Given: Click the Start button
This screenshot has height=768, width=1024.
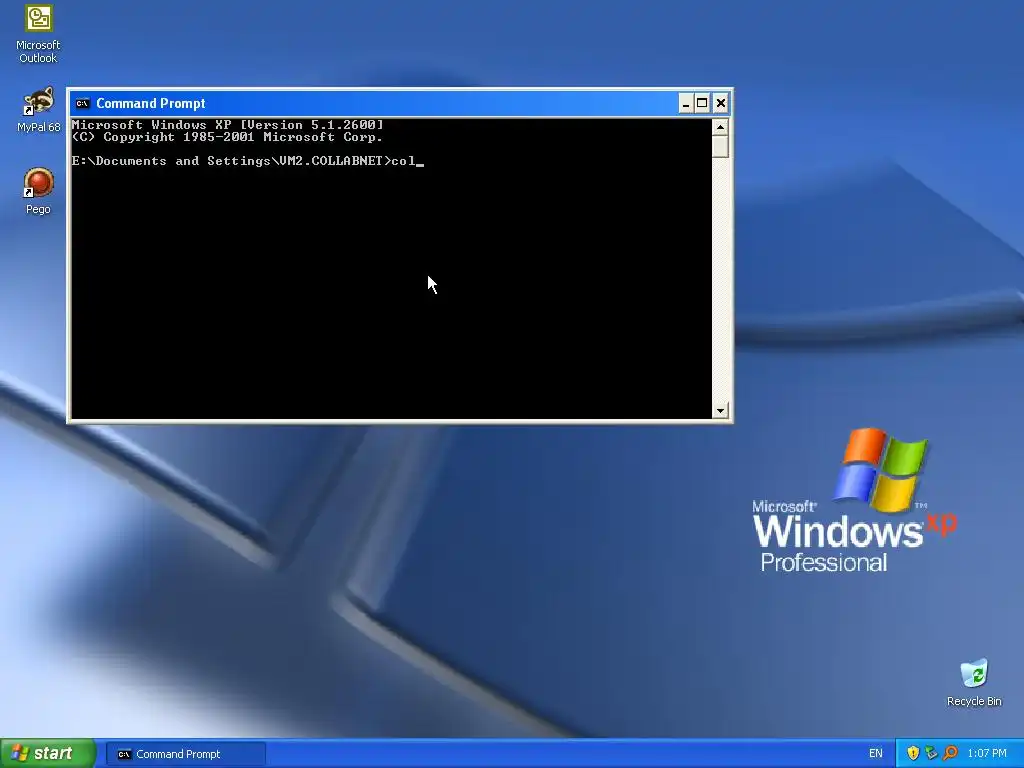Looking at the screenshot, I should 48,753.
